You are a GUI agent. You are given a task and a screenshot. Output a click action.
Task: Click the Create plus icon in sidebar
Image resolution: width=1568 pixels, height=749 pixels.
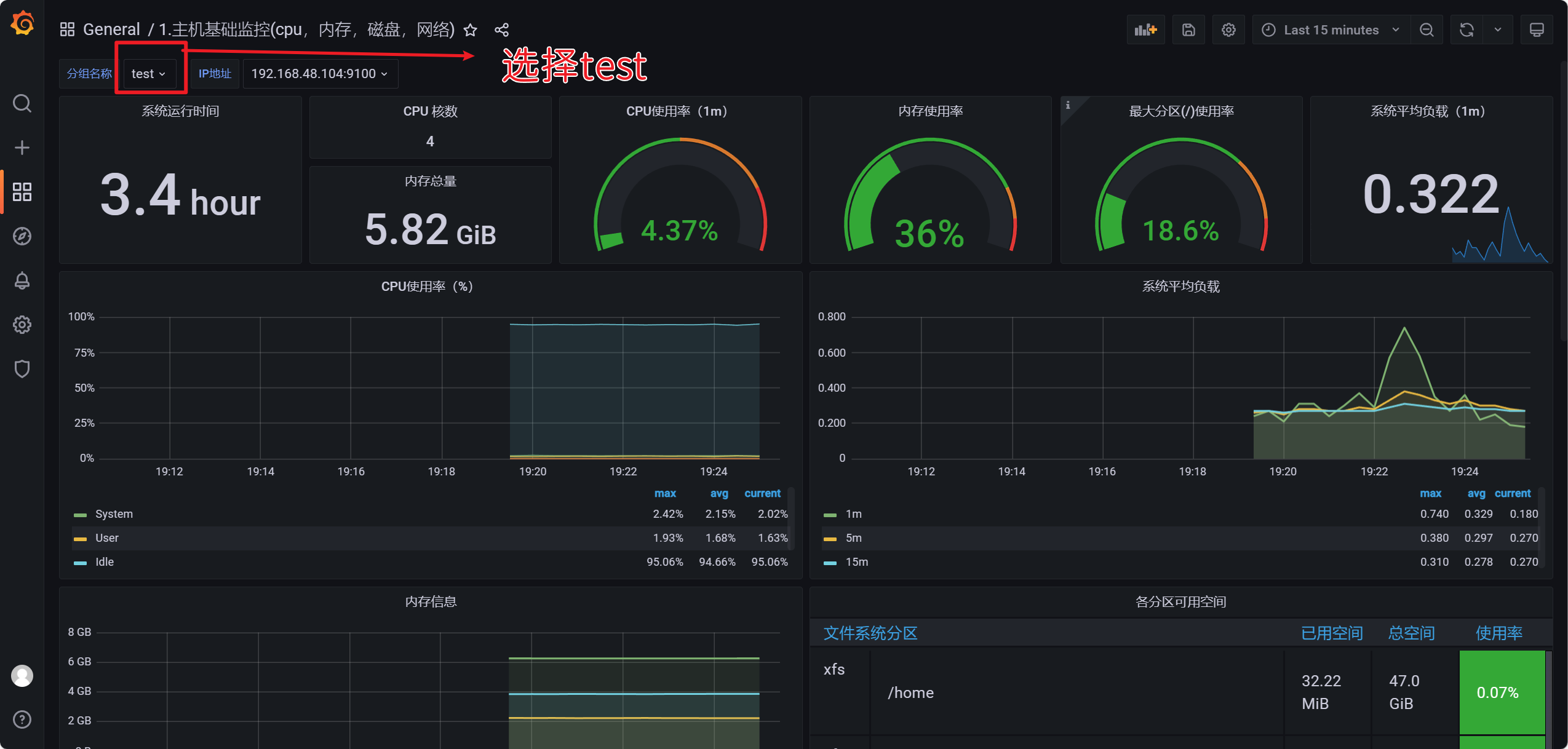coord(22,148)
